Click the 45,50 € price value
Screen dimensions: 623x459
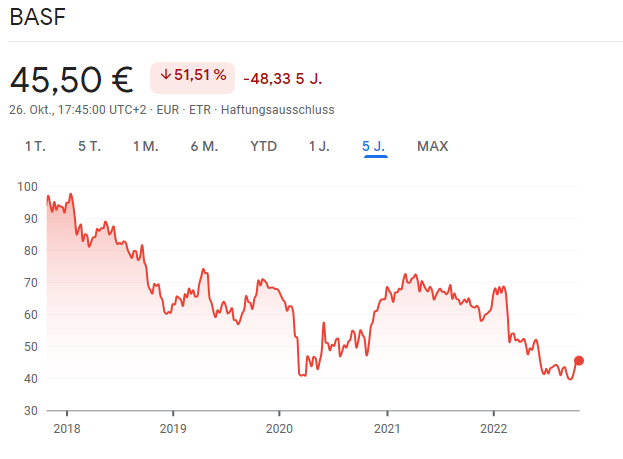[x=73, y=78]
